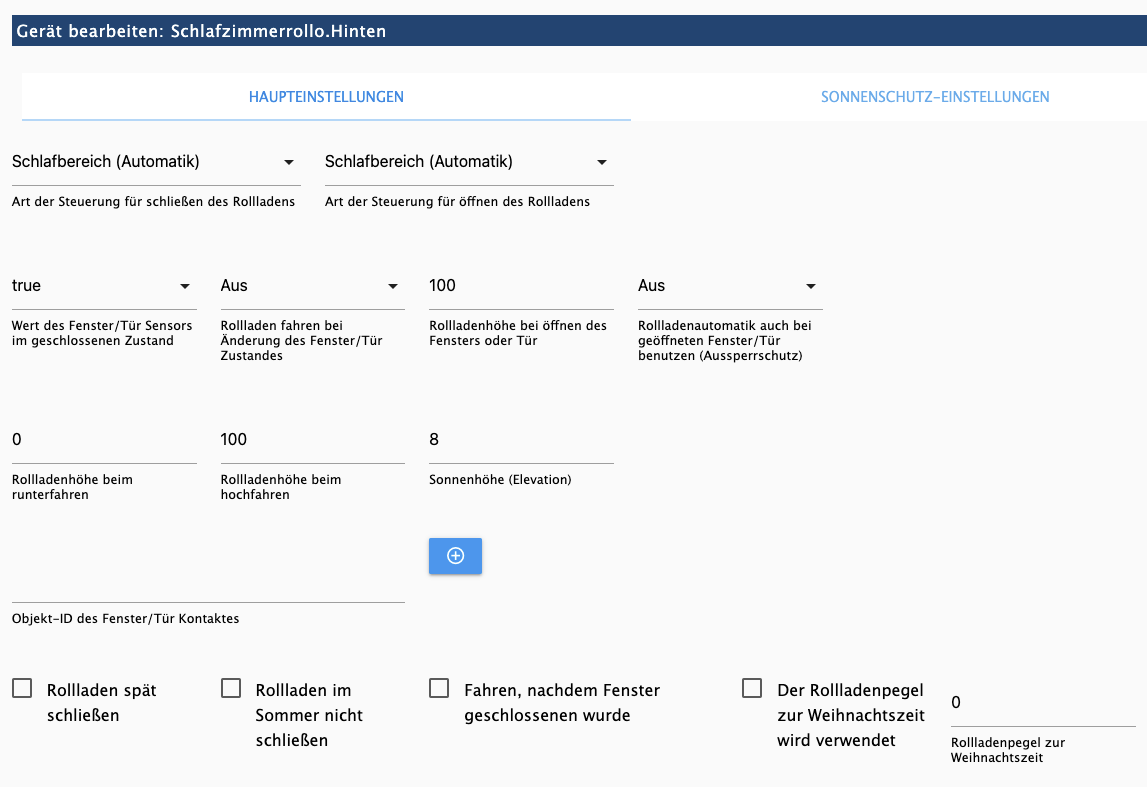1147x787 pixels.
Task: Enable the 'Rollladen spät schließen' checkbox
Action: coord(22,689)
